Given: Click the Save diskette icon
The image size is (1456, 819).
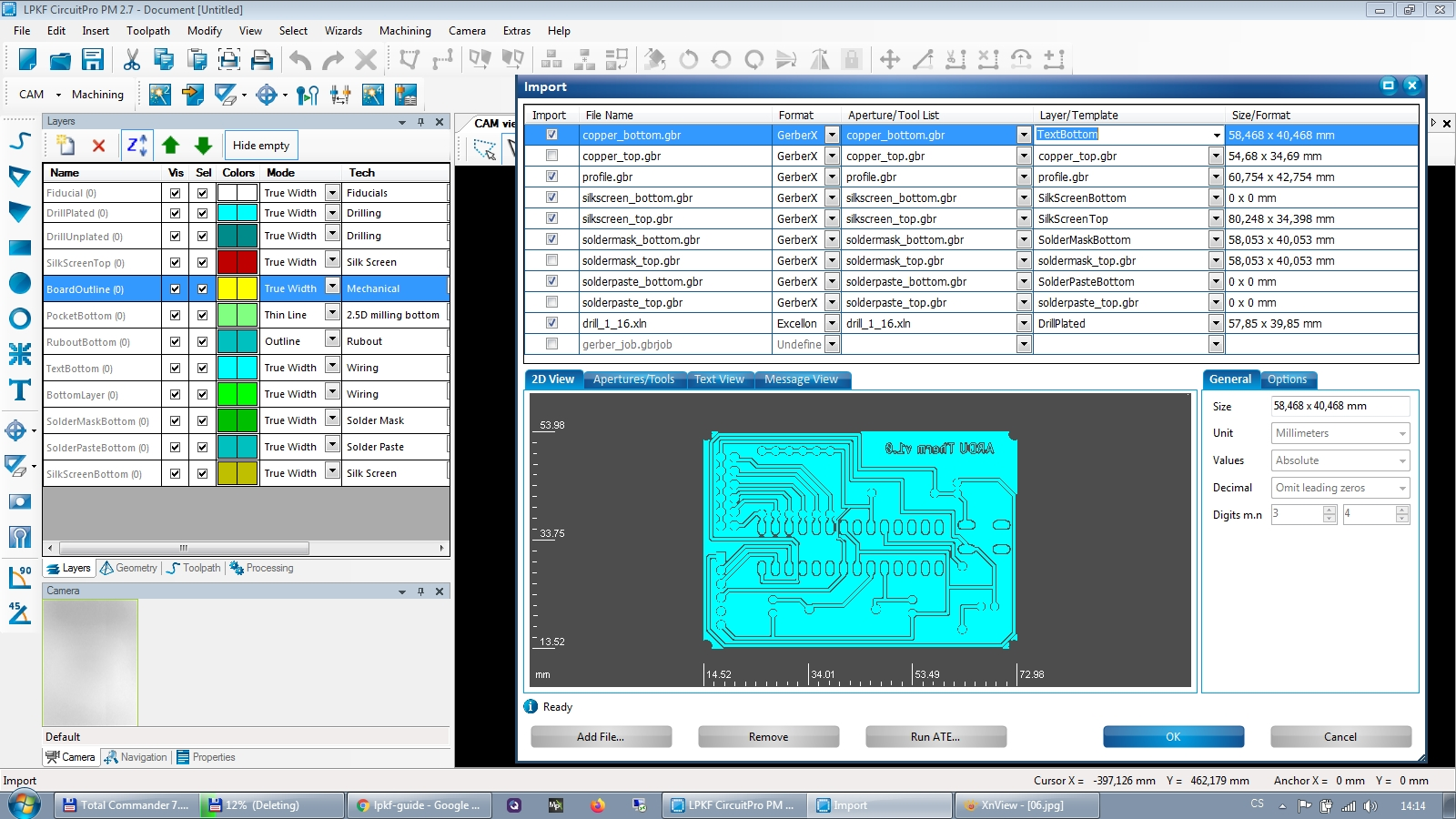Looking at the screenshot, I should click(x=93, y=60).
